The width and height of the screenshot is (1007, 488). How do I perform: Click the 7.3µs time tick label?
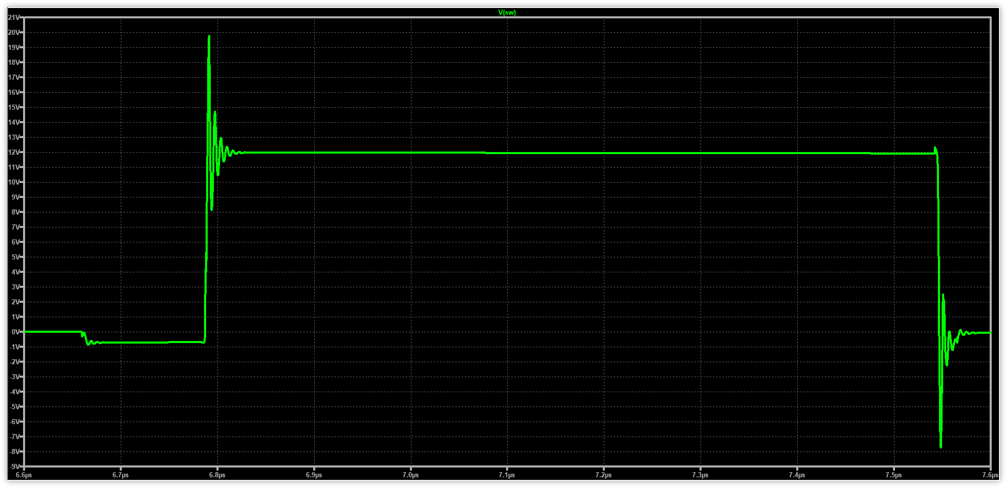(x=700, y=475)
